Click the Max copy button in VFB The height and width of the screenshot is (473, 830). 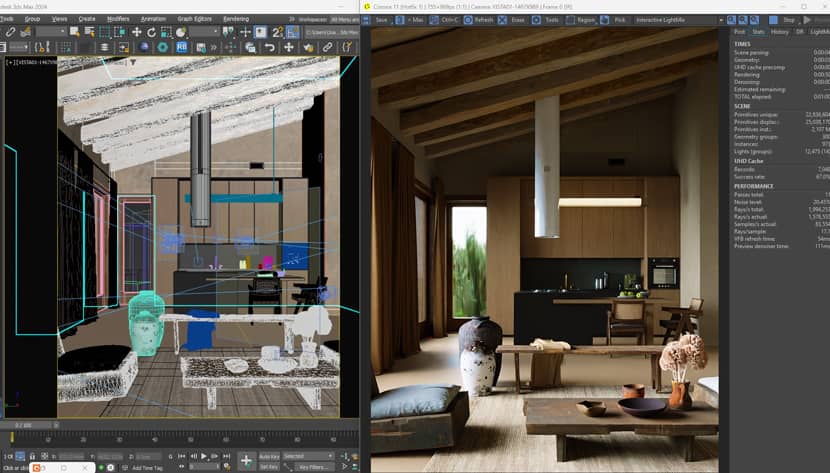pos(411,20)
